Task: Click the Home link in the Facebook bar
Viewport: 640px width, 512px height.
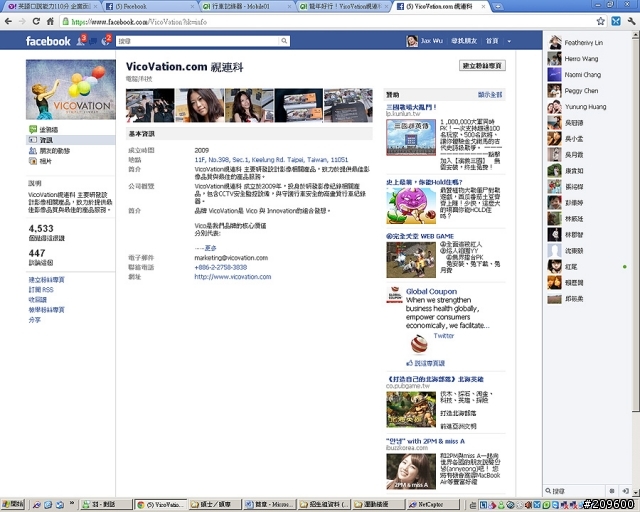Action: pyautogui.click(x=492, y=41)
